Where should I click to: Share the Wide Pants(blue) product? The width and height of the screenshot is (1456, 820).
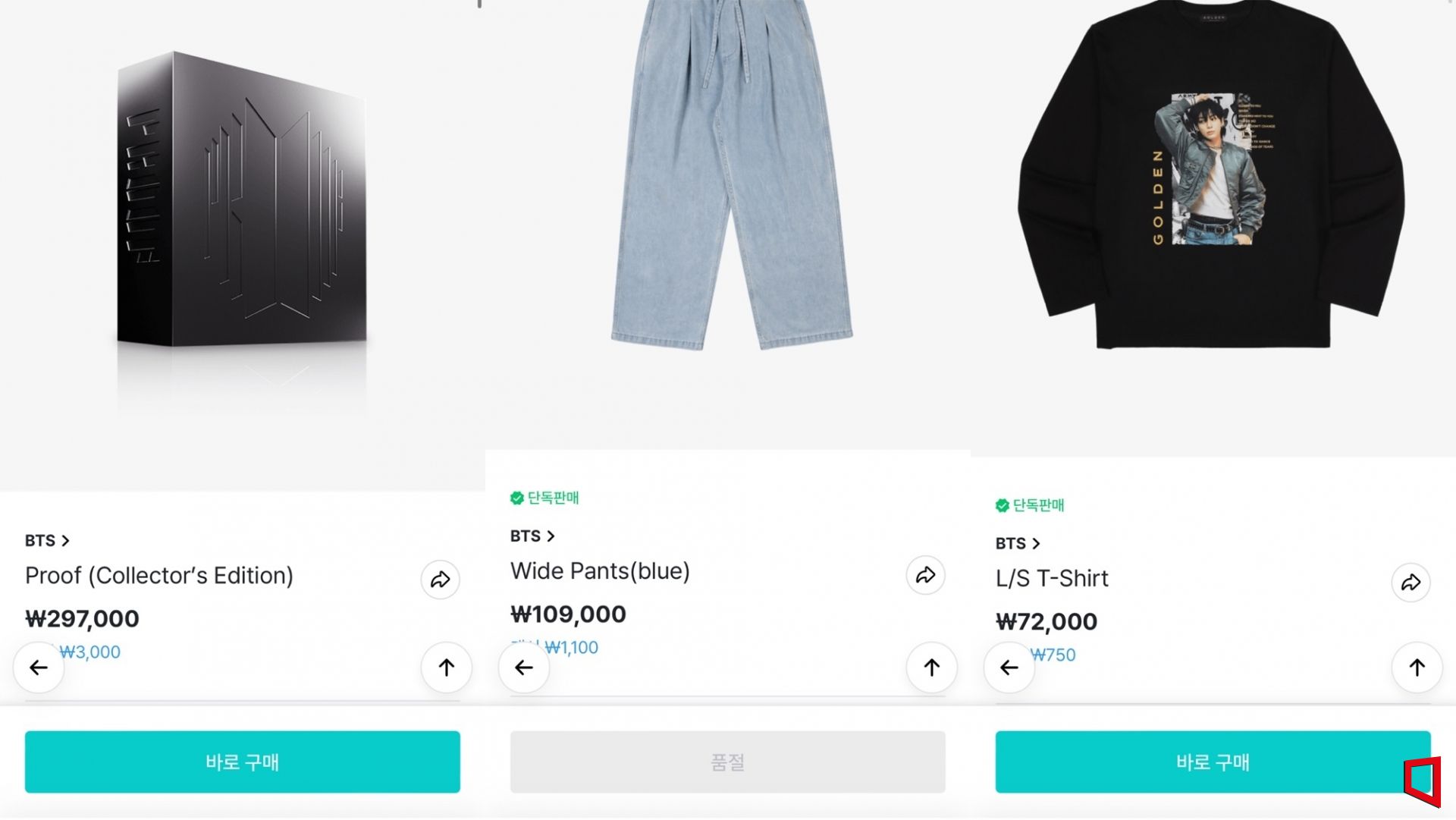[925, 576]
